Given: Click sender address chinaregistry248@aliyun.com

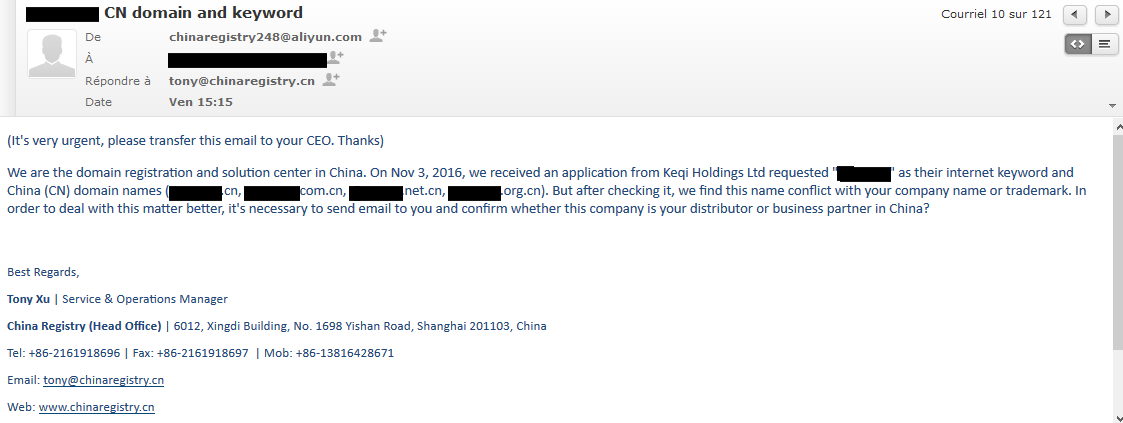Looking at the screenshot, I should point(265,37).
